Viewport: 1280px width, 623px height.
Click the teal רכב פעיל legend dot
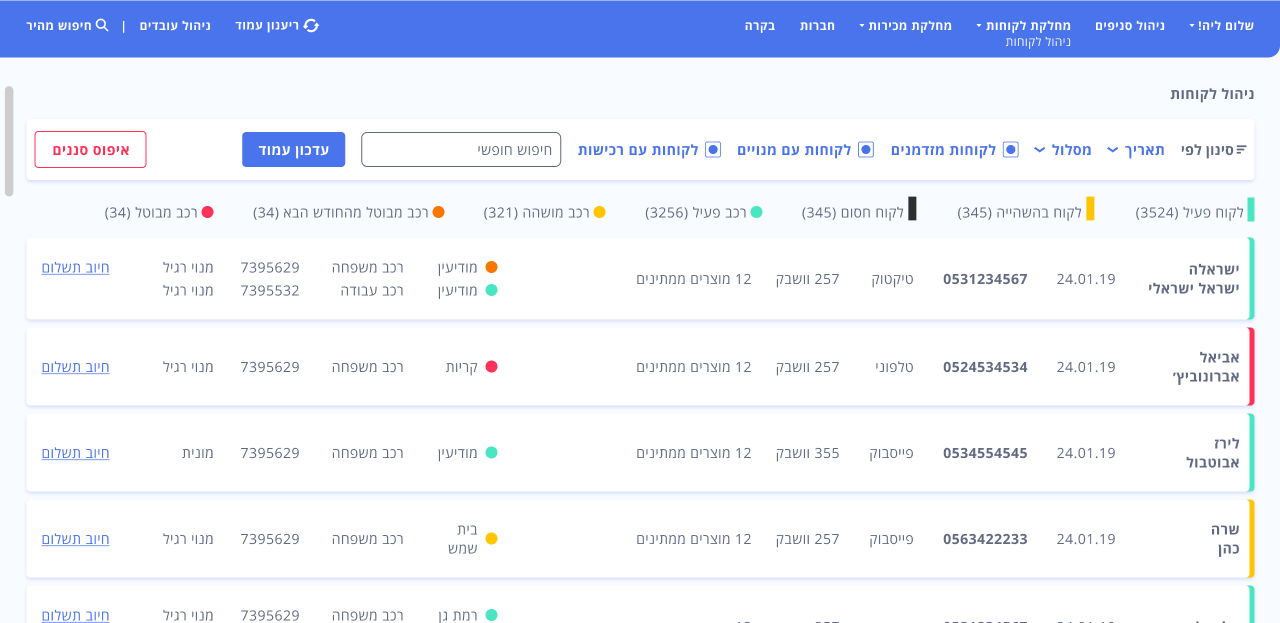(x=757, y=212)
